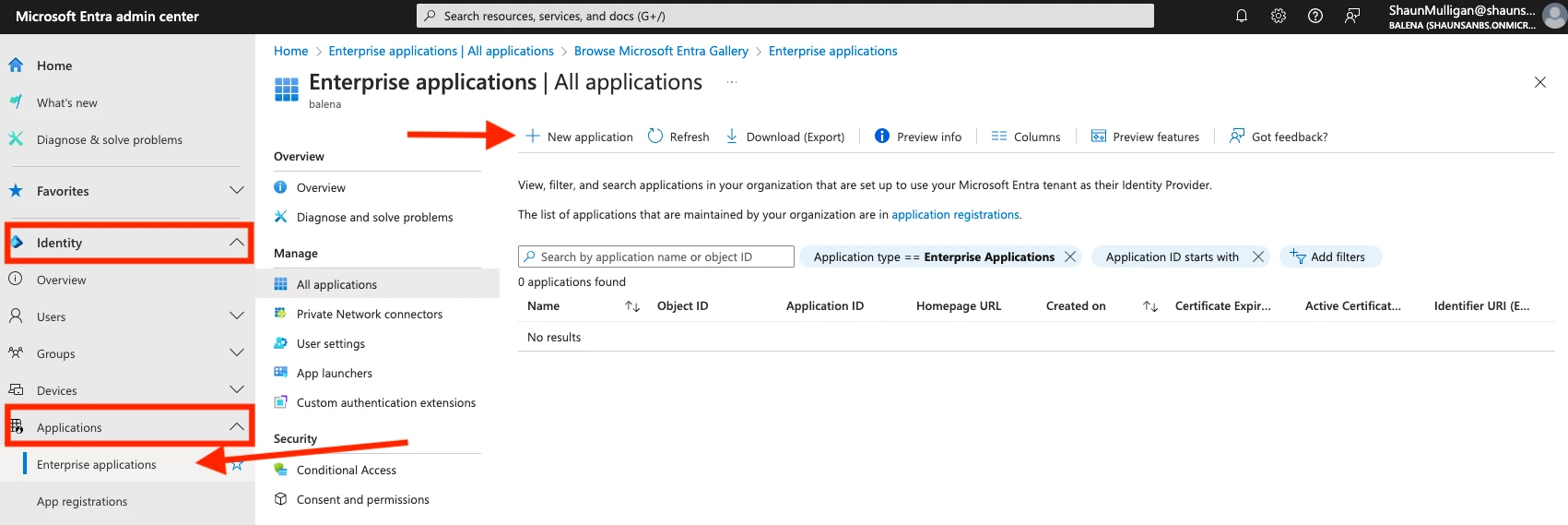
Task: Click the search by application name field
Action: point(656,257)
